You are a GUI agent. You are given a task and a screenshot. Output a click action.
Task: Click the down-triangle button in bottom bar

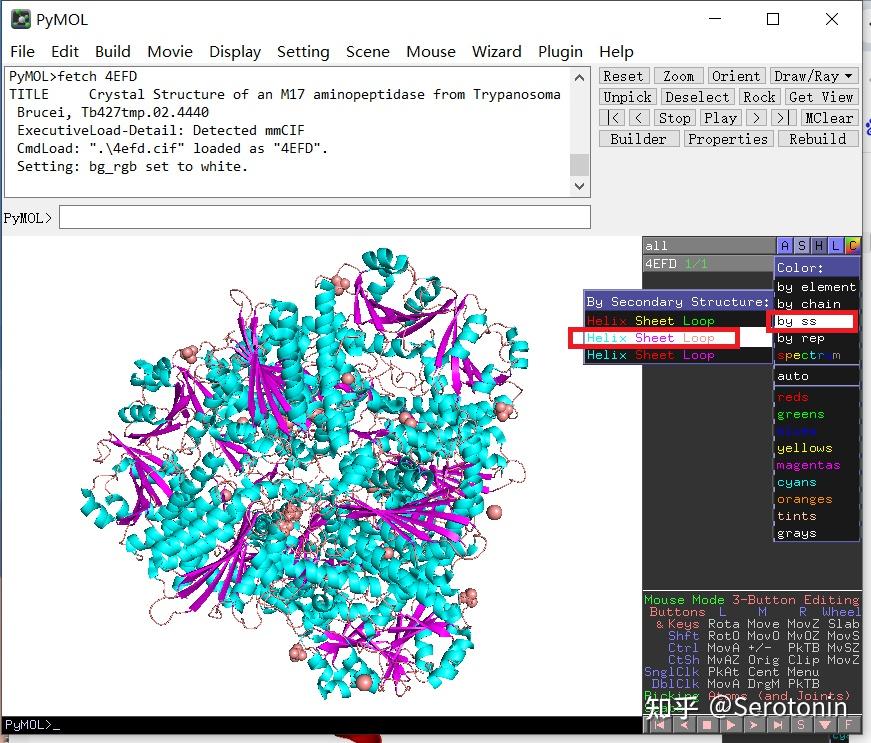[x=825, y=725]
